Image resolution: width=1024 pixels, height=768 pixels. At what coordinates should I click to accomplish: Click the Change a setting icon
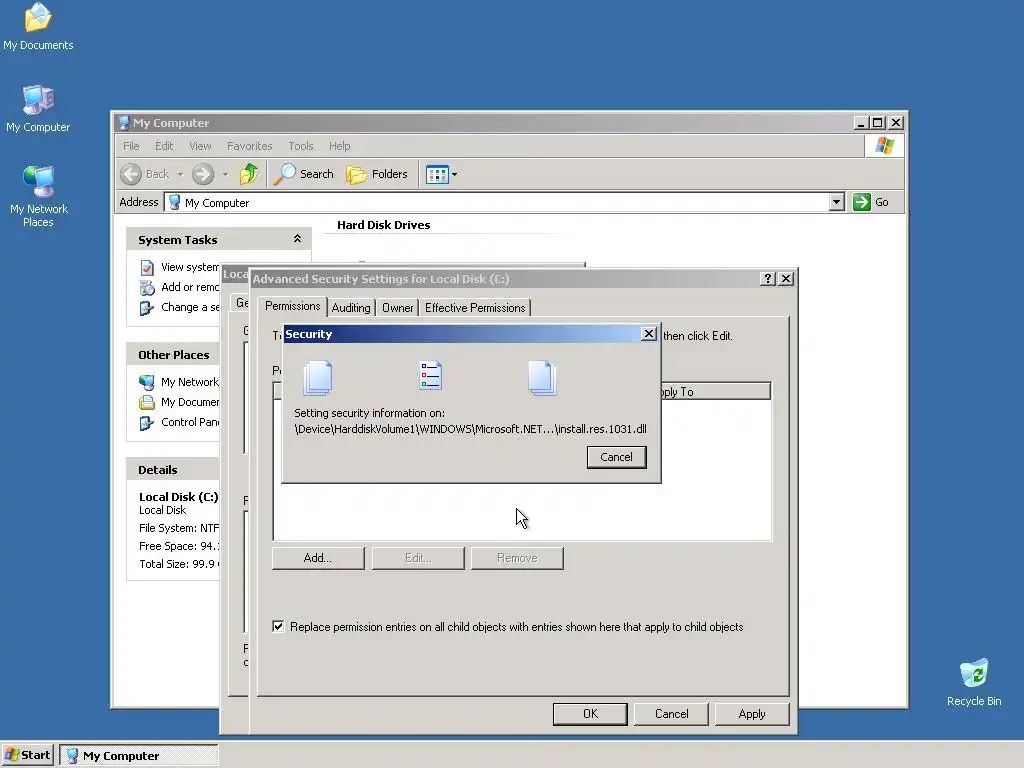(147, 308)
